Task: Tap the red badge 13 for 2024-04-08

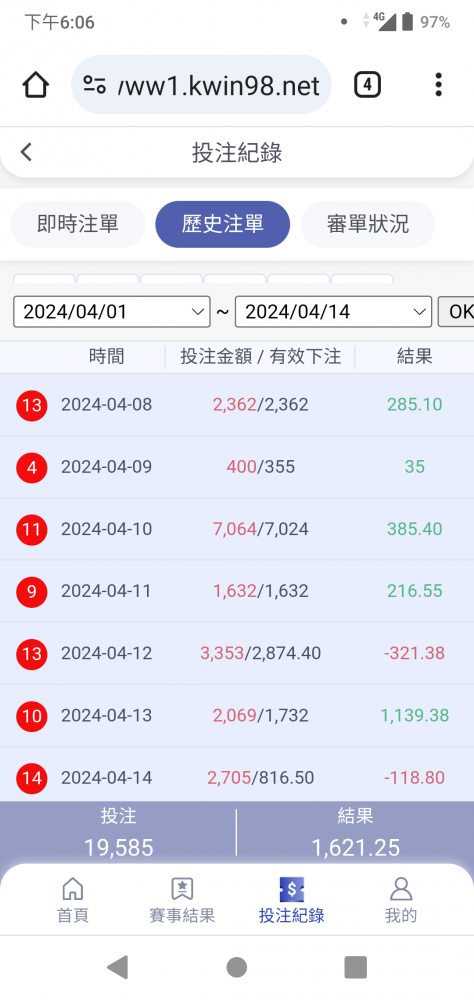Action: click(x=32, y=405)
